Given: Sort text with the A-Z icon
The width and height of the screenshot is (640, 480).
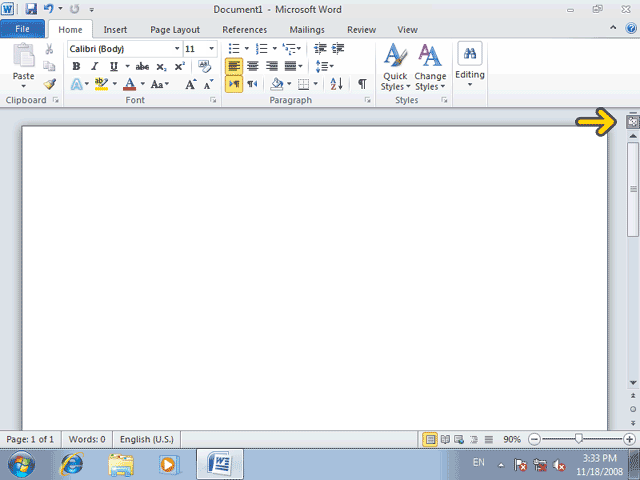Looking at the screenshot, I should coord(336,84).
